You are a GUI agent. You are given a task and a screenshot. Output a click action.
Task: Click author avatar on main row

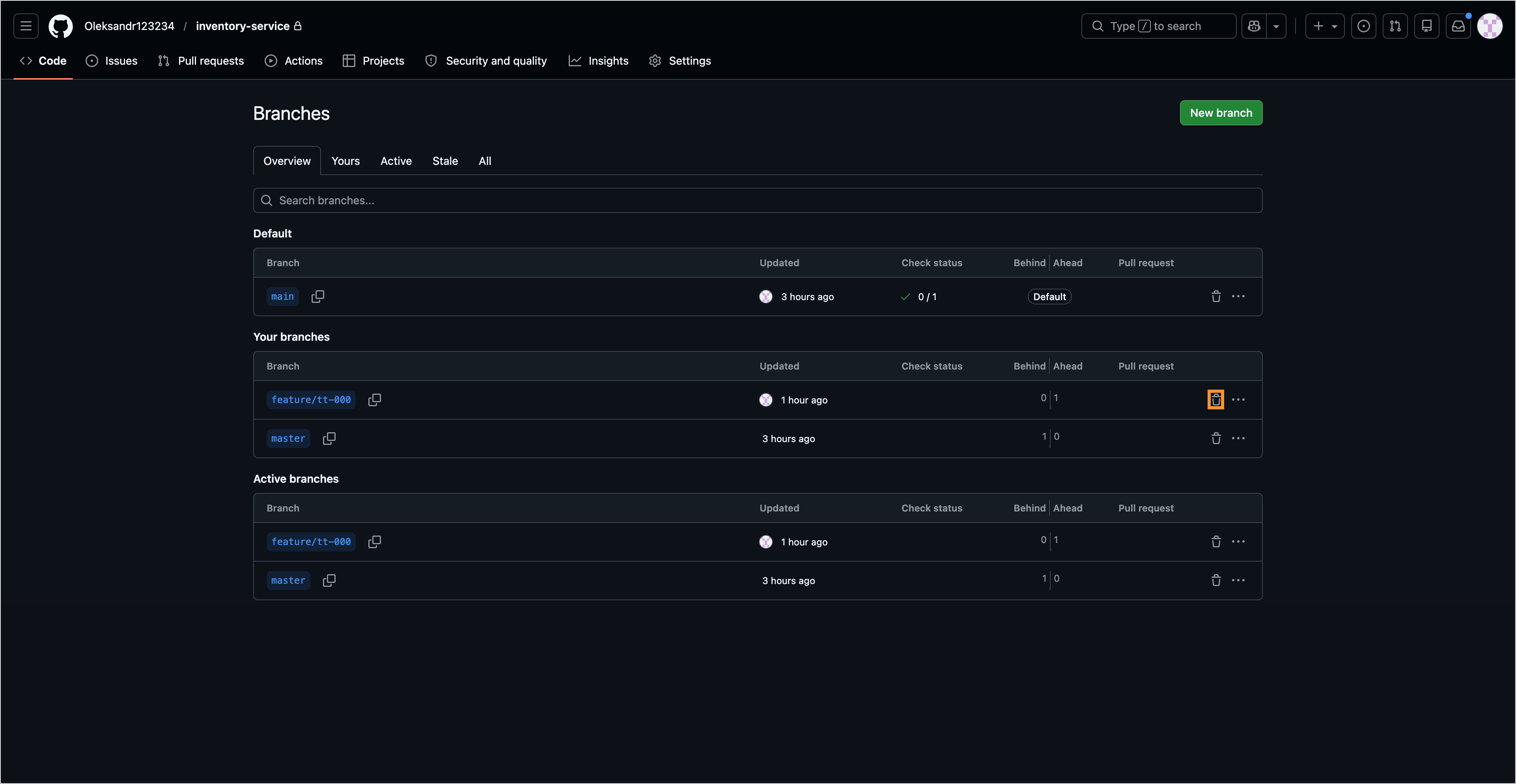point(765,297)
